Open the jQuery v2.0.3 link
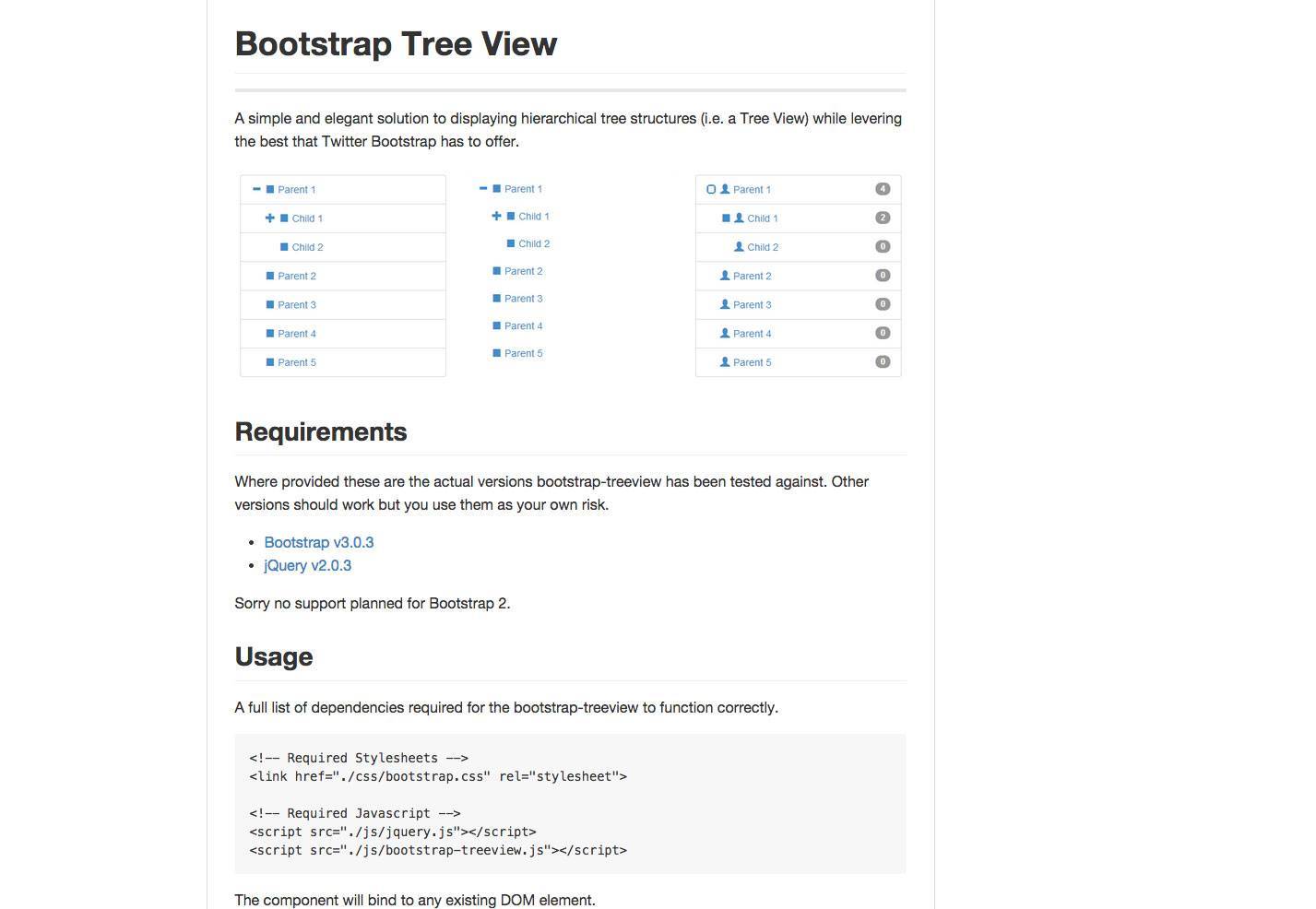The image size is (1316, 909). click(x=308, y=565)
